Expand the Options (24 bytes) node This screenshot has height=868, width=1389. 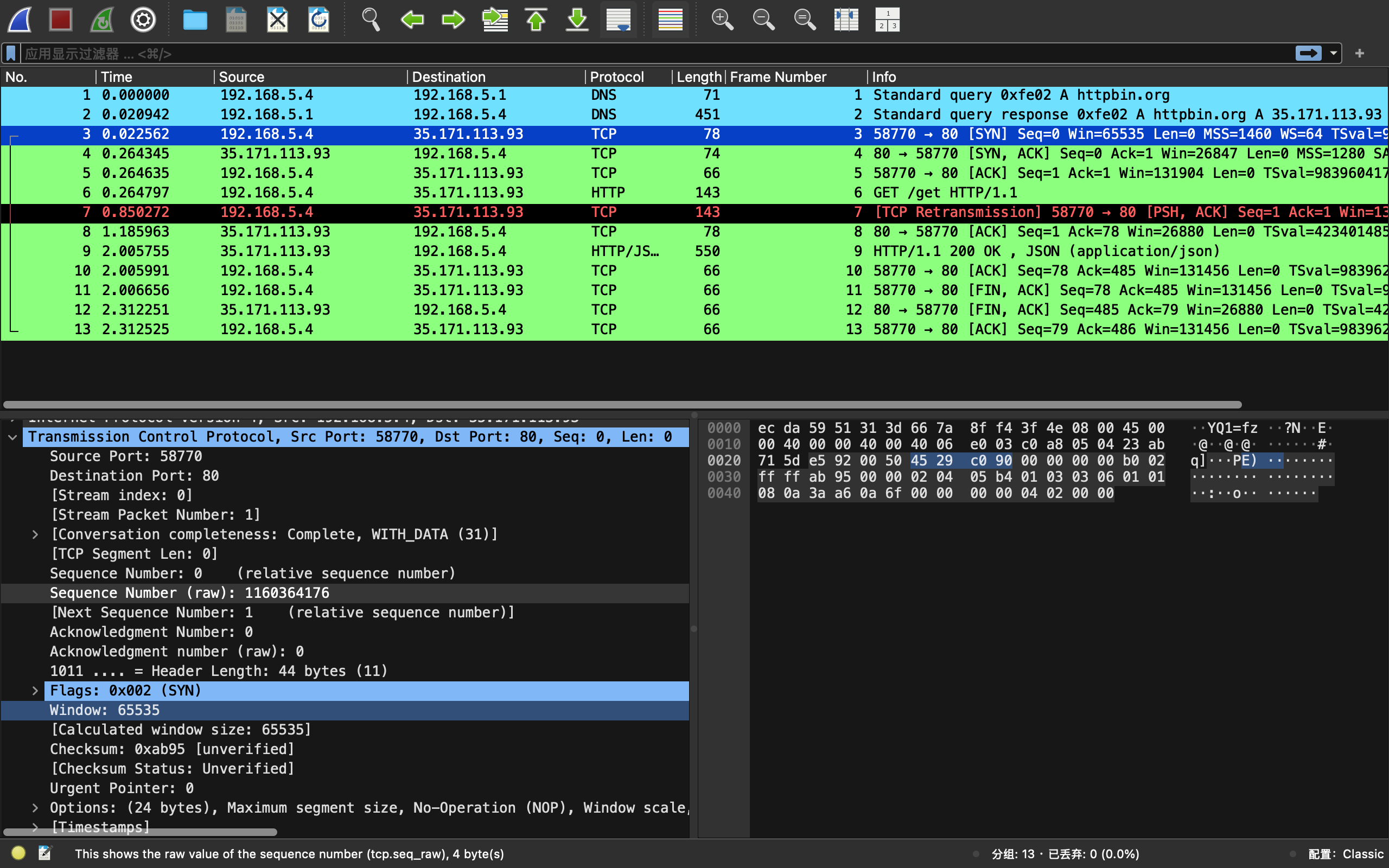pos(36,808)
